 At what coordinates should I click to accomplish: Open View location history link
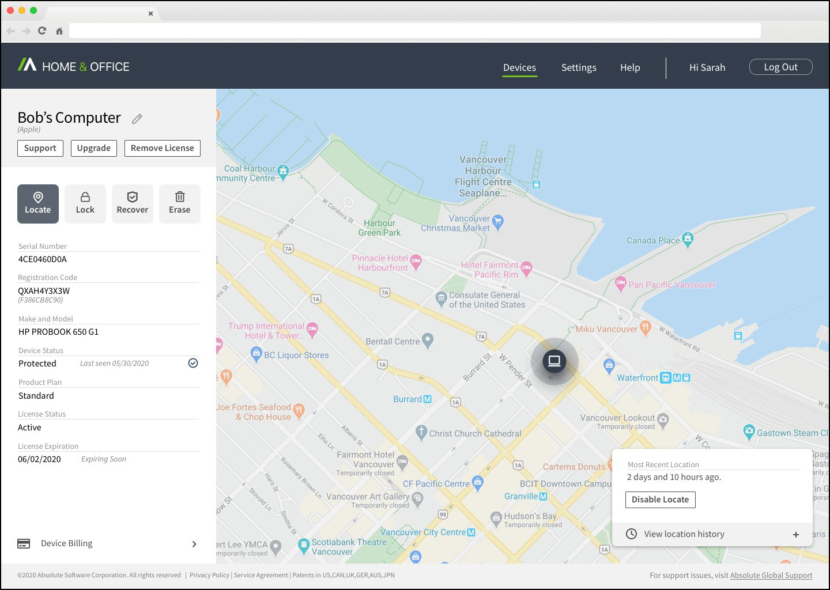point(684,534)
